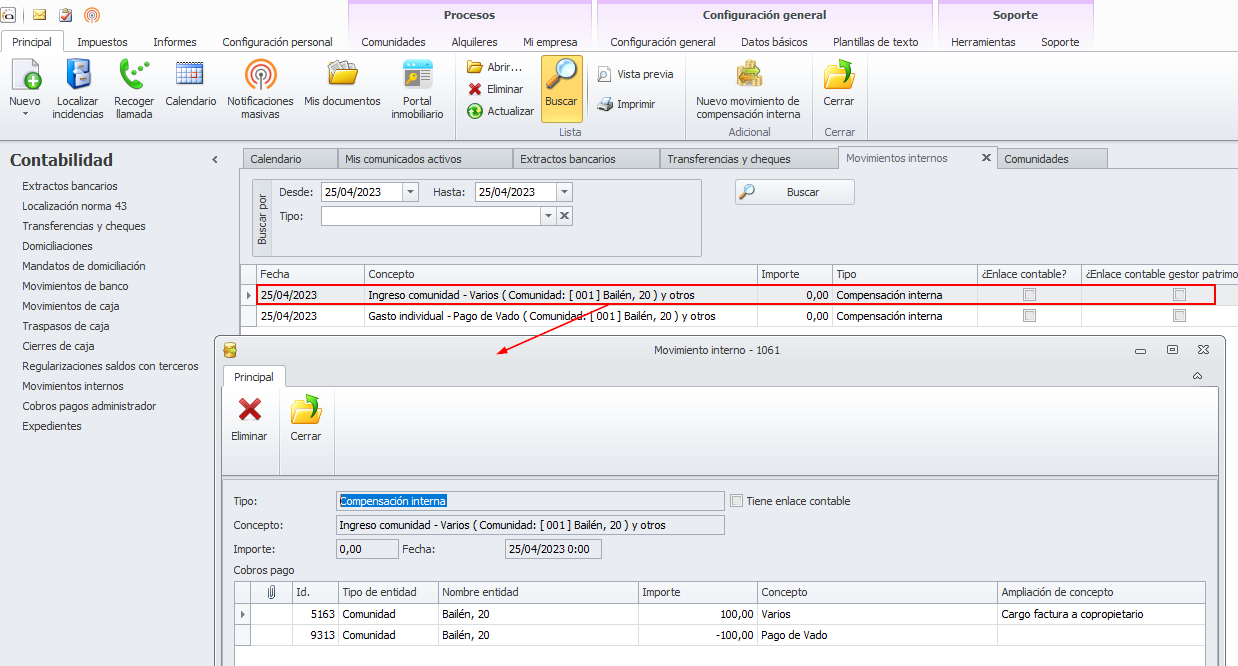Open the Informes ribbon tab
The image size is (1238, 666).
[x=174, y=42]
